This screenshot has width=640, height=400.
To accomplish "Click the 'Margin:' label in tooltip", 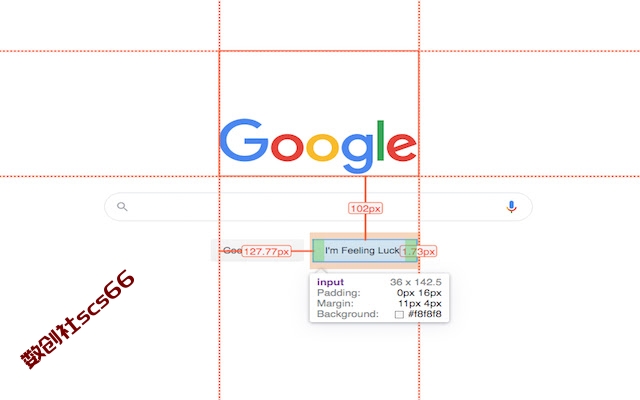I will click(x=335, y=303).
